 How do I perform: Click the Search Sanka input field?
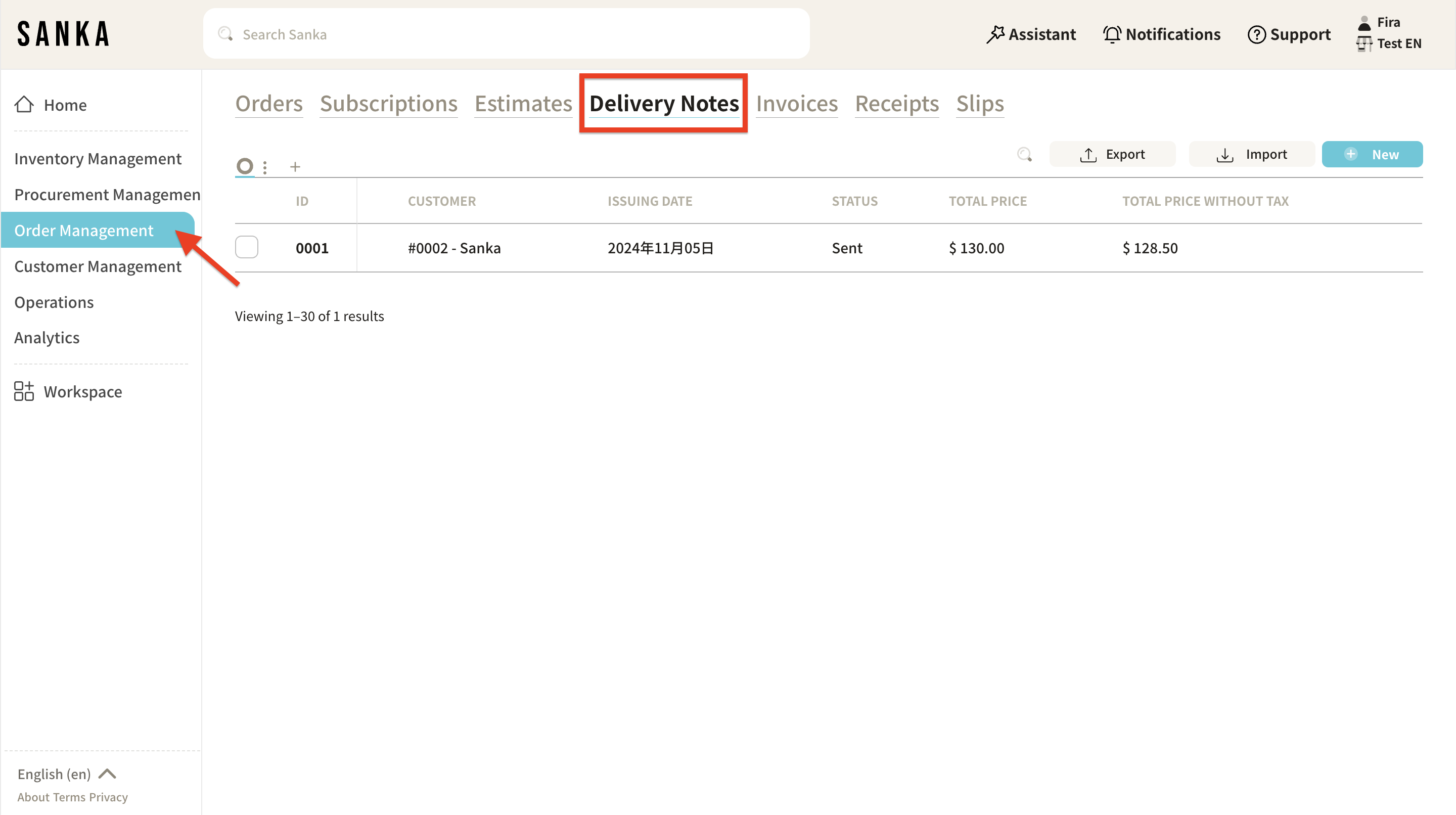pyautogui.click(x=506, y=34)
